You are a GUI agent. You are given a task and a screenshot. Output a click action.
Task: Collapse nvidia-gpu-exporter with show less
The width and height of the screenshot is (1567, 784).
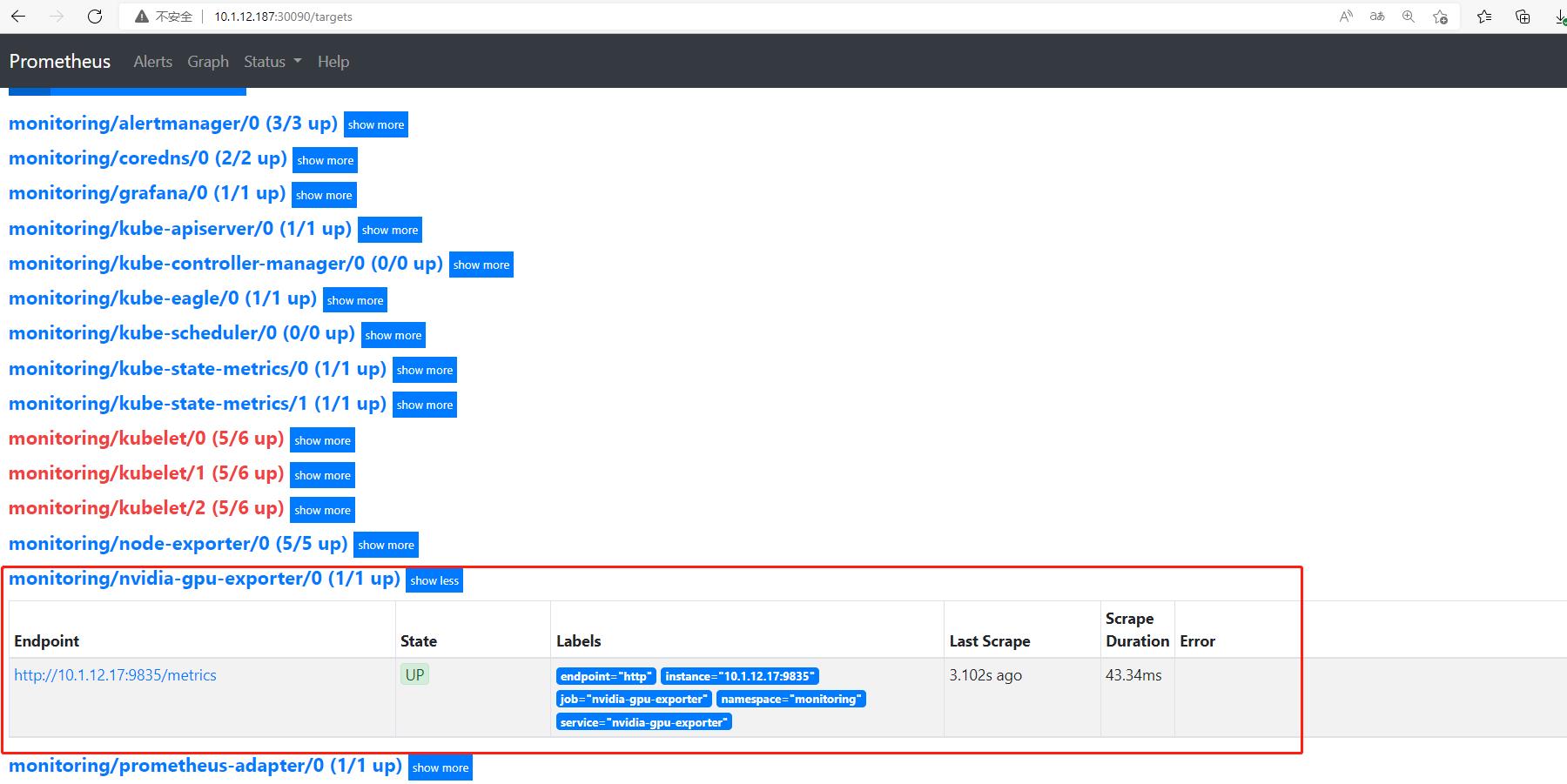point(434,580)
